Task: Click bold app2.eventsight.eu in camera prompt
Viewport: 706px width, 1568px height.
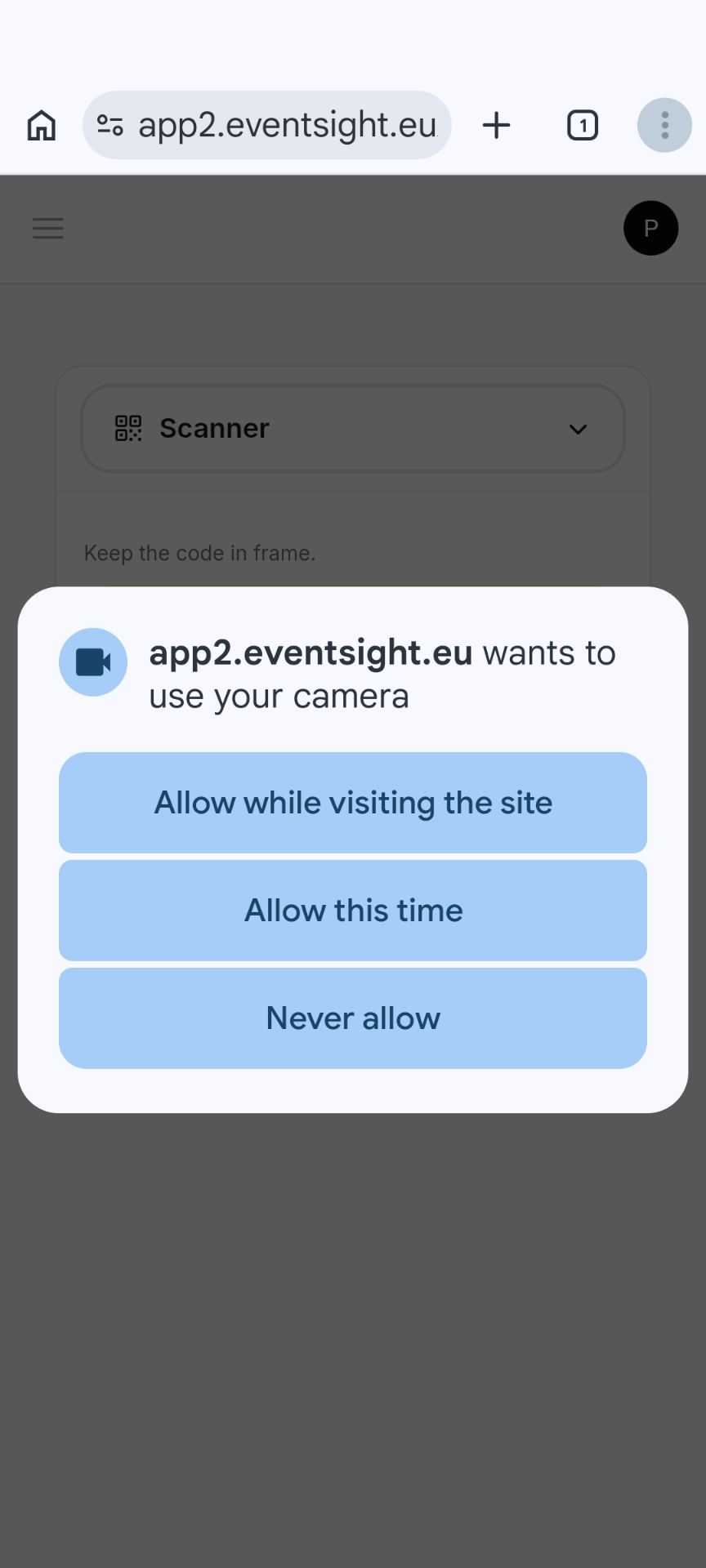Action: [x=311, y=653]
